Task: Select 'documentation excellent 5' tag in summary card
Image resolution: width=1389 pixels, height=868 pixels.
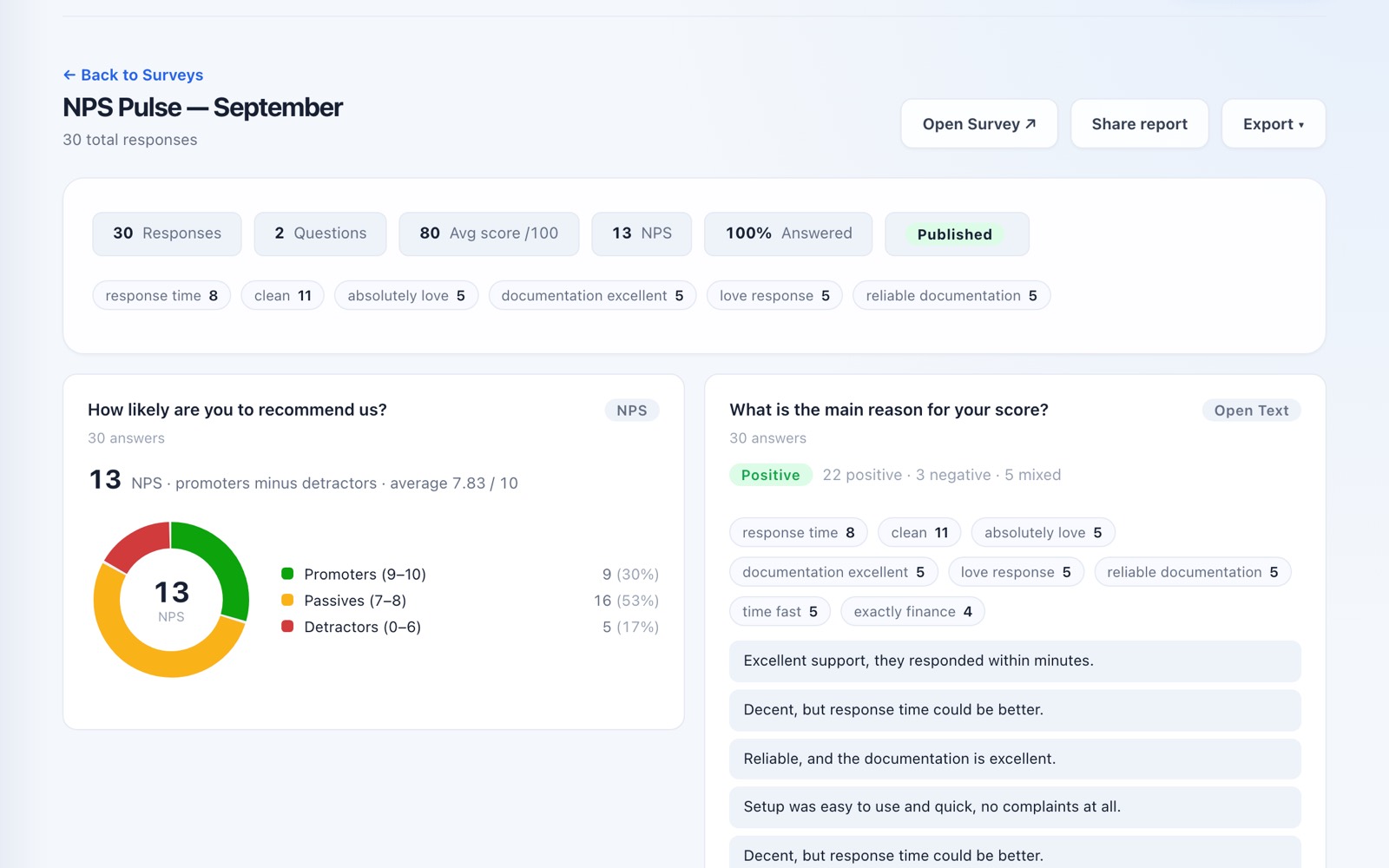Action: (x=592, y=295)
